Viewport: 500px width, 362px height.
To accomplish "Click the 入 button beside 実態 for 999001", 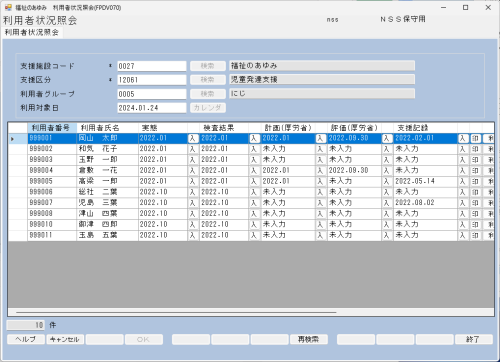I will point(193,138).
